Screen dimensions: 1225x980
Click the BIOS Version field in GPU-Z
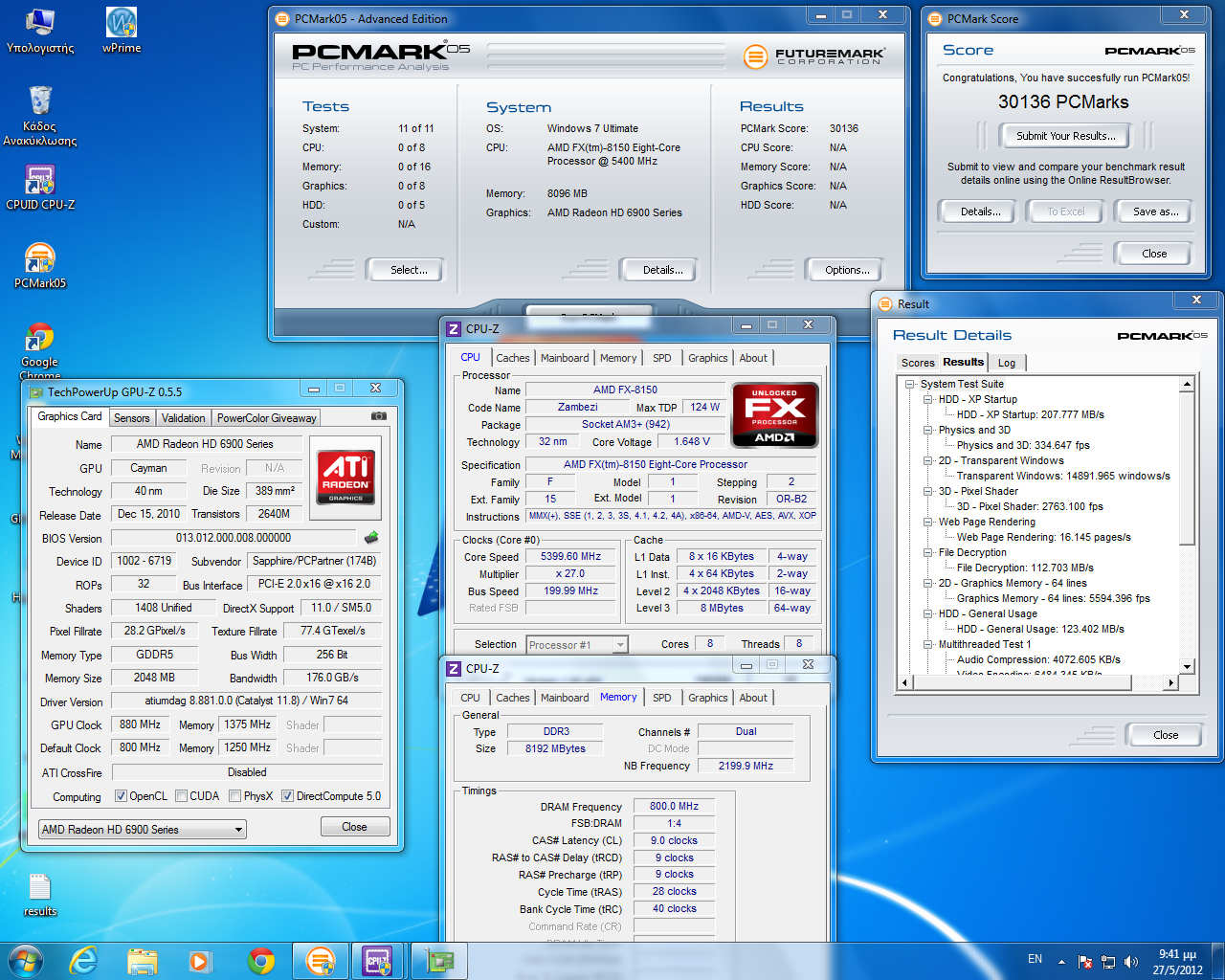coord(234,538)
